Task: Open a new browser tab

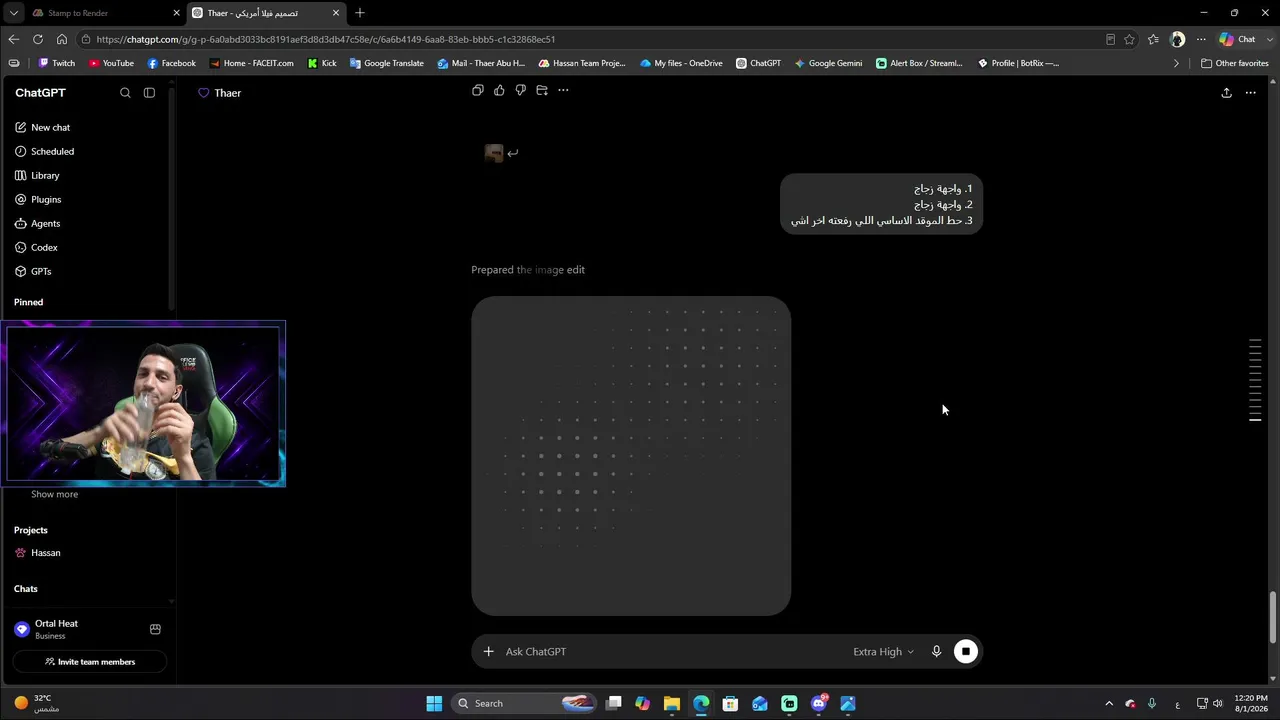Action: pyautogui.click(x=360, y=13)
